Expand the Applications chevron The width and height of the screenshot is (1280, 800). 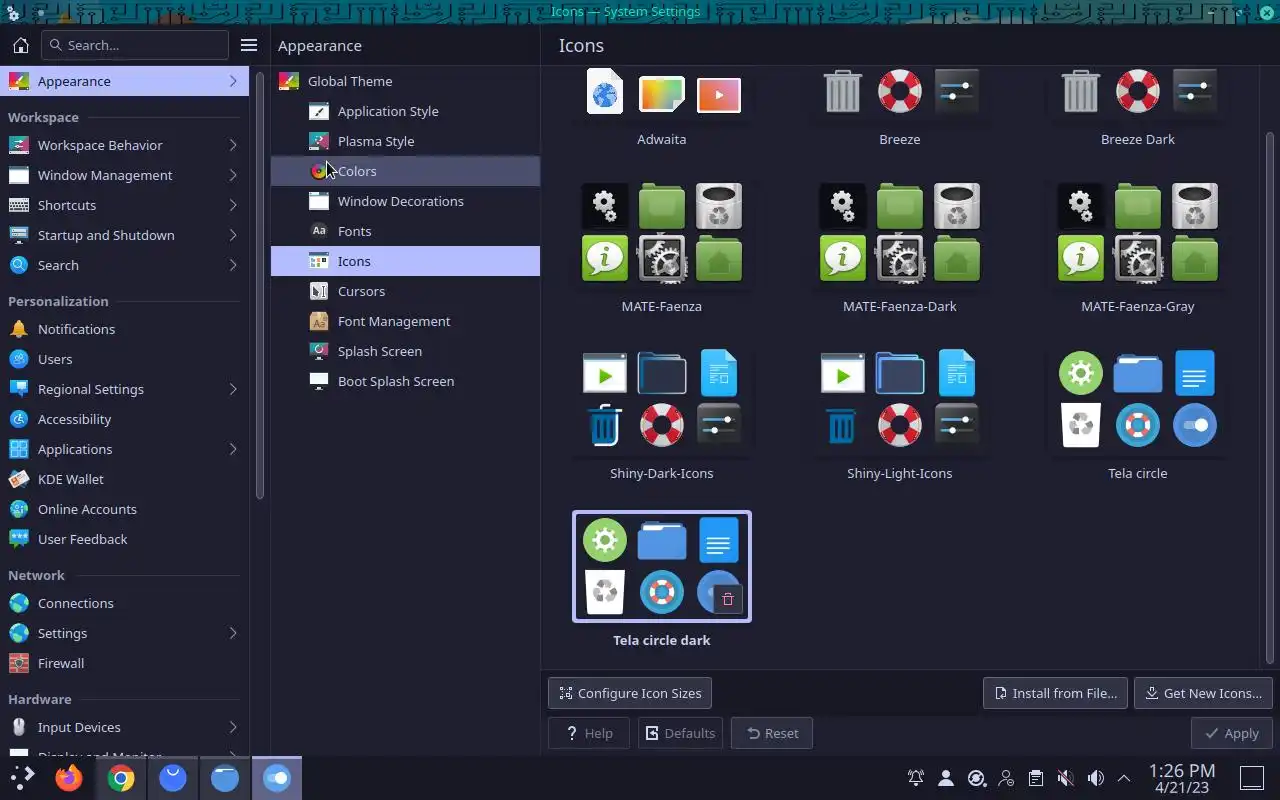233,449
